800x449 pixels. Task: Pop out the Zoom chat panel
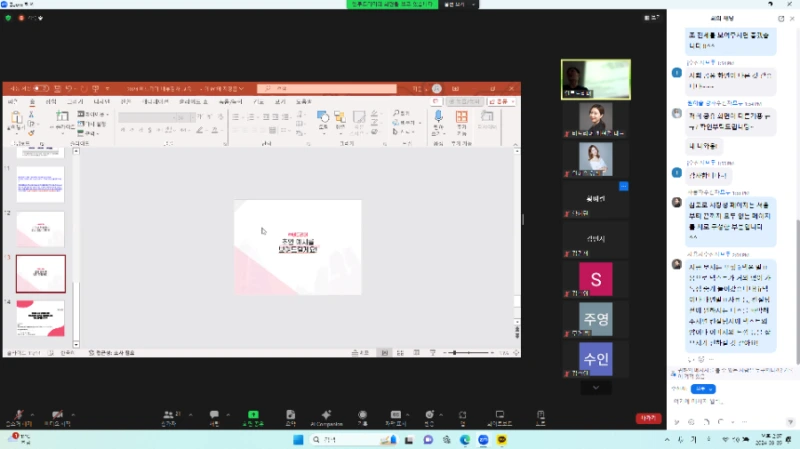point(781,18)
